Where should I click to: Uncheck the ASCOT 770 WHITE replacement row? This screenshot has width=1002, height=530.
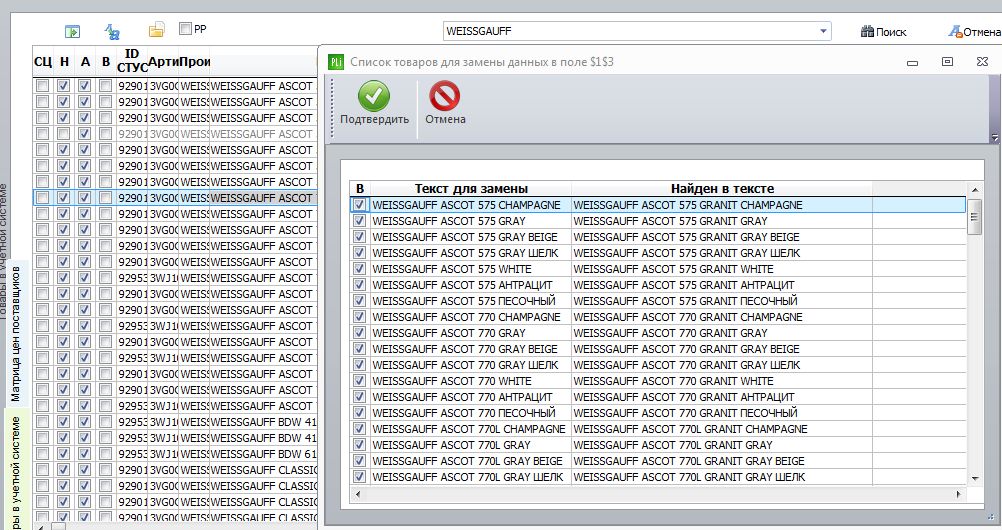(x=360, y=380)
